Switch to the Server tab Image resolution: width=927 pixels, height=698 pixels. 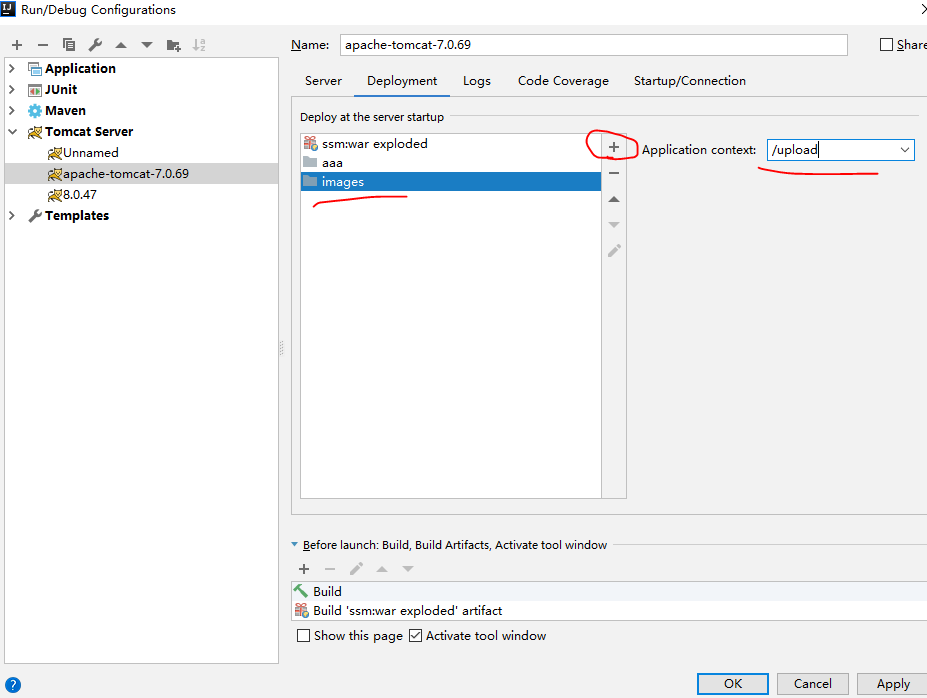pos(323,80)
